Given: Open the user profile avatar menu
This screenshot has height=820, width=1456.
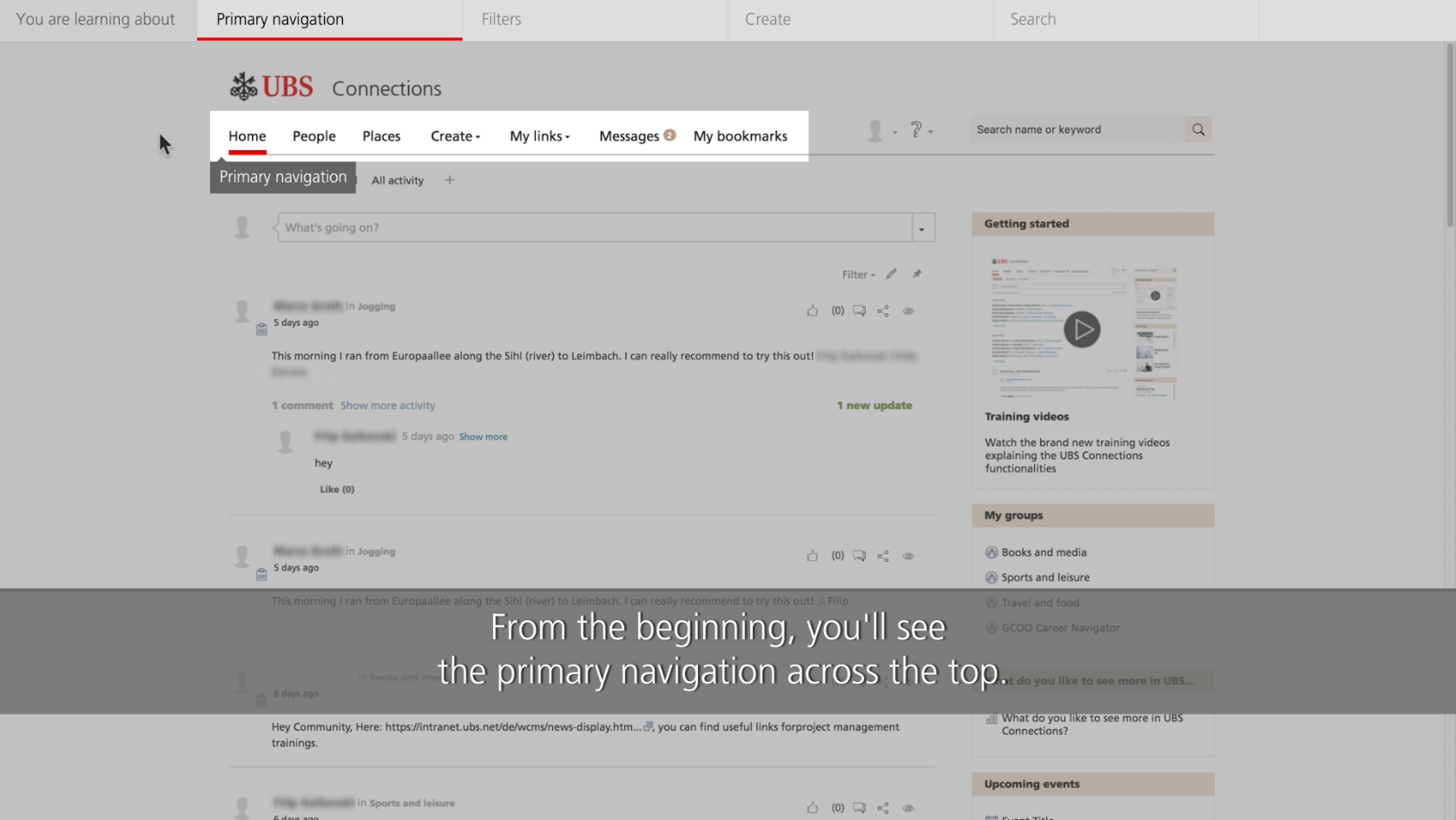Looking at the screenshot, I should 882,131.
